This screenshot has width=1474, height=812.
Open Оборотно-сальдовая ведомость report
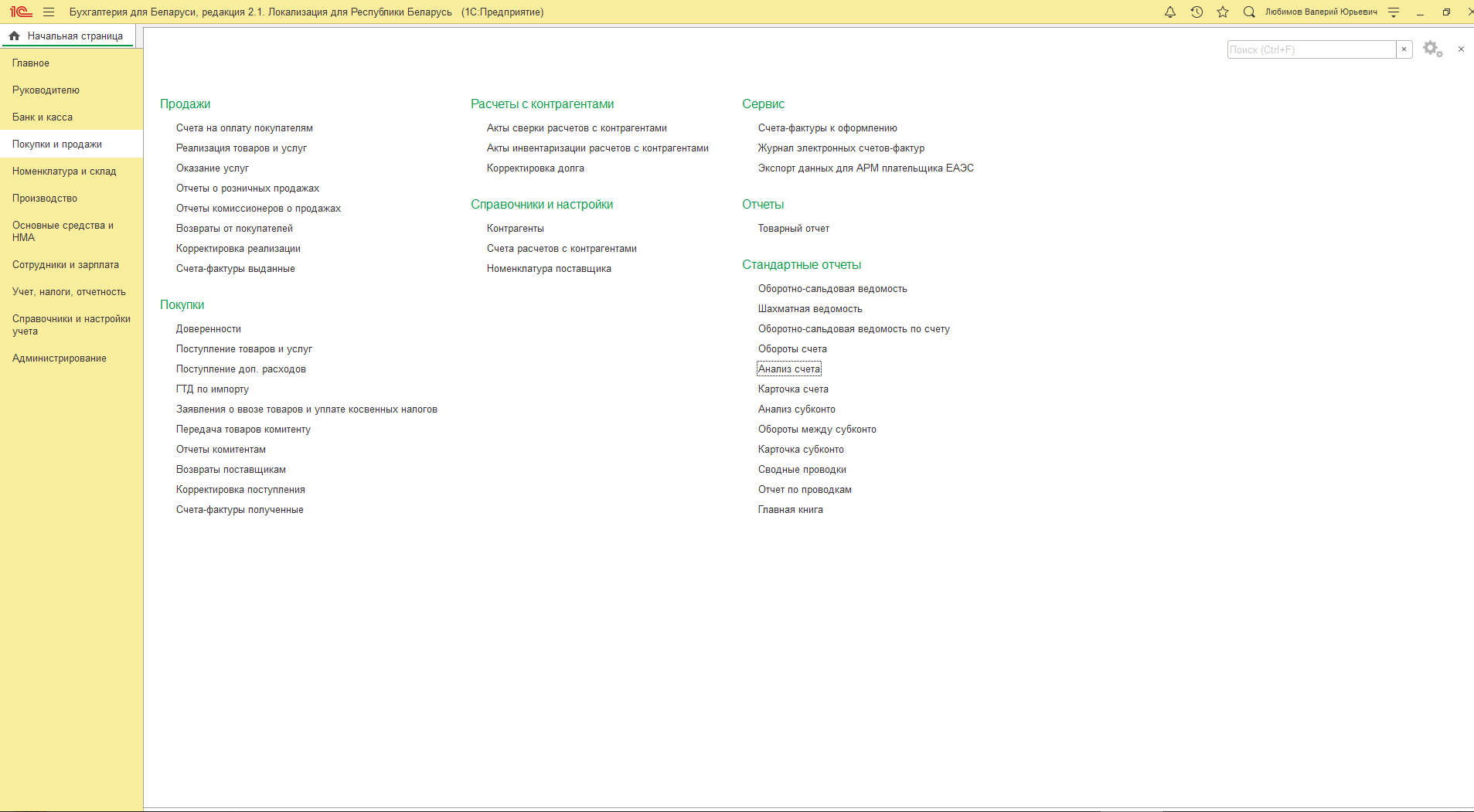(832, 289)
